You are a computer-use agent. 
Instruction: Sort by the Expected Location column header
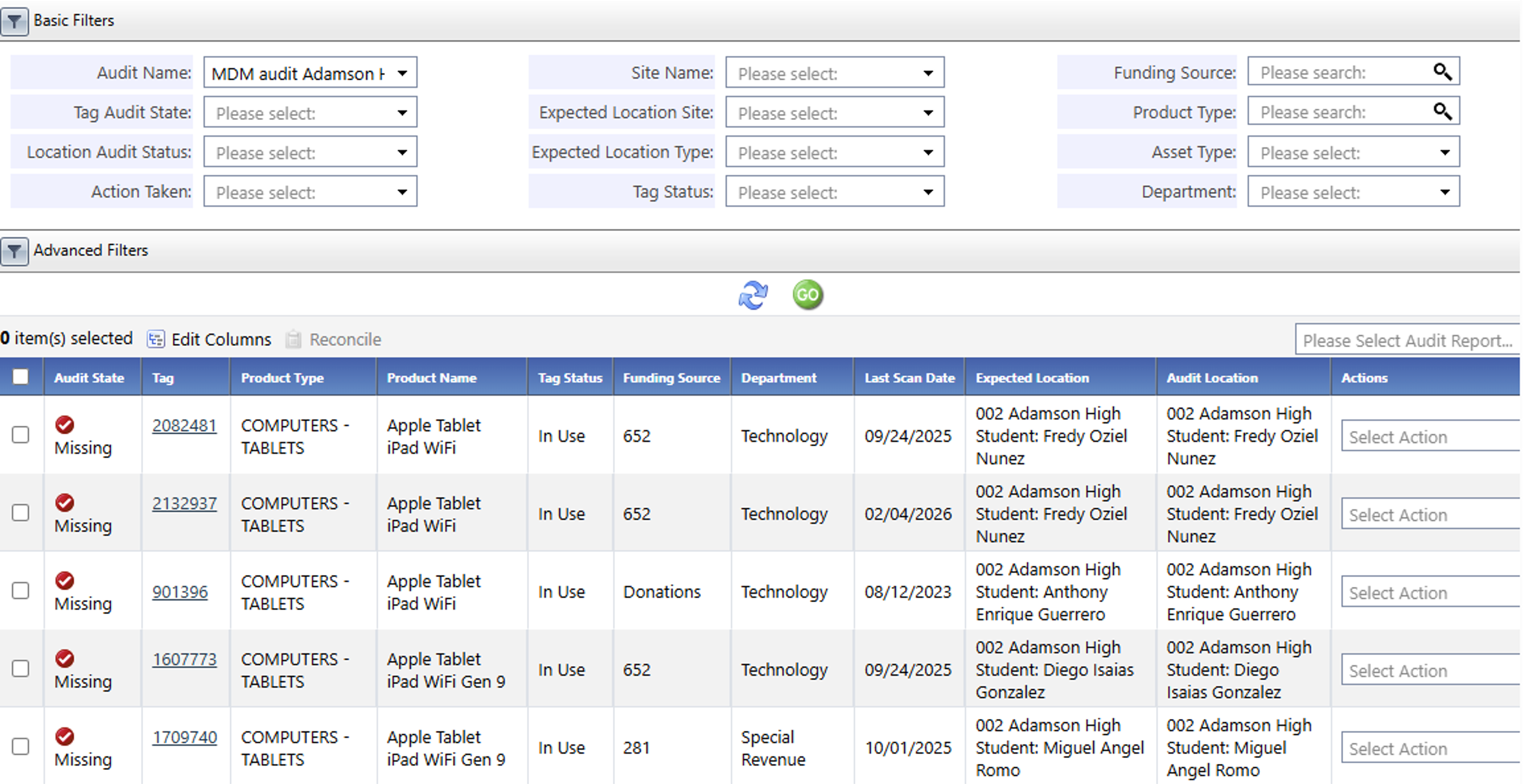(x=1033, y=377)
